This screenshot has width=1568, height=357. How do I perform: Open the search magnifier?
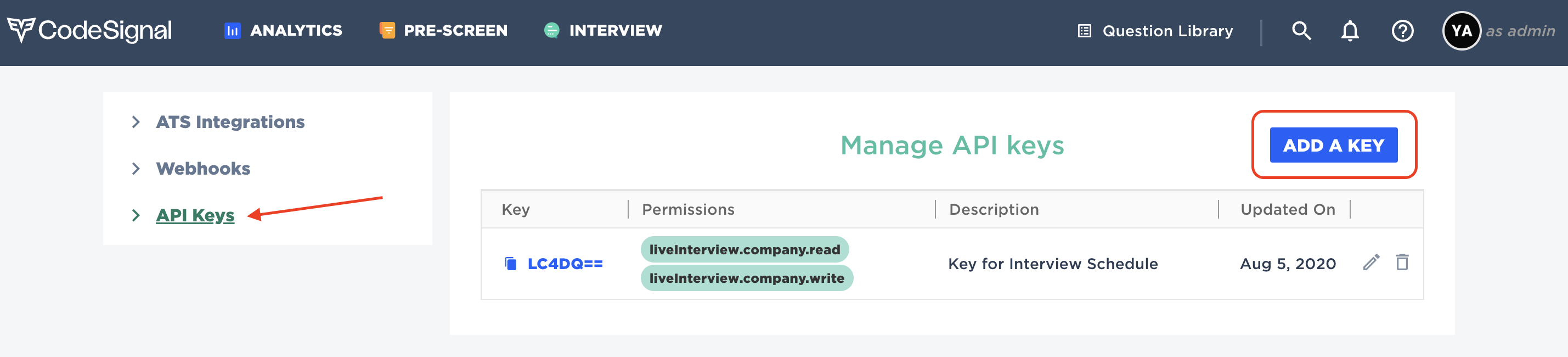click(1301, 30)
